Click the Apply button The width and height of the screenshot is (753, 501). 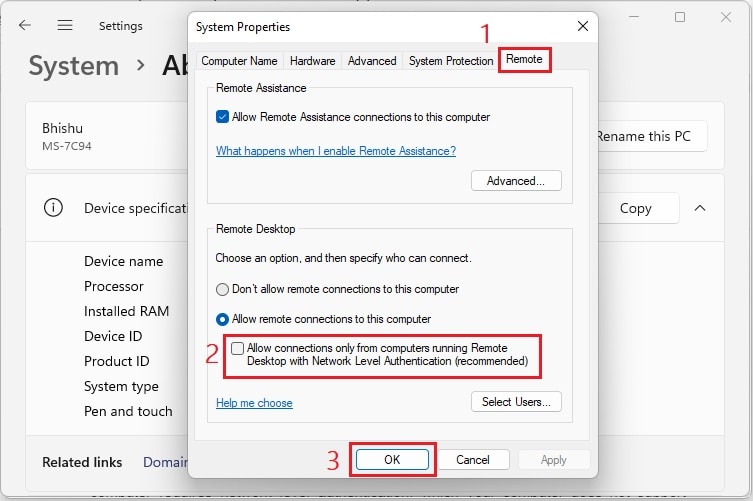554,460
